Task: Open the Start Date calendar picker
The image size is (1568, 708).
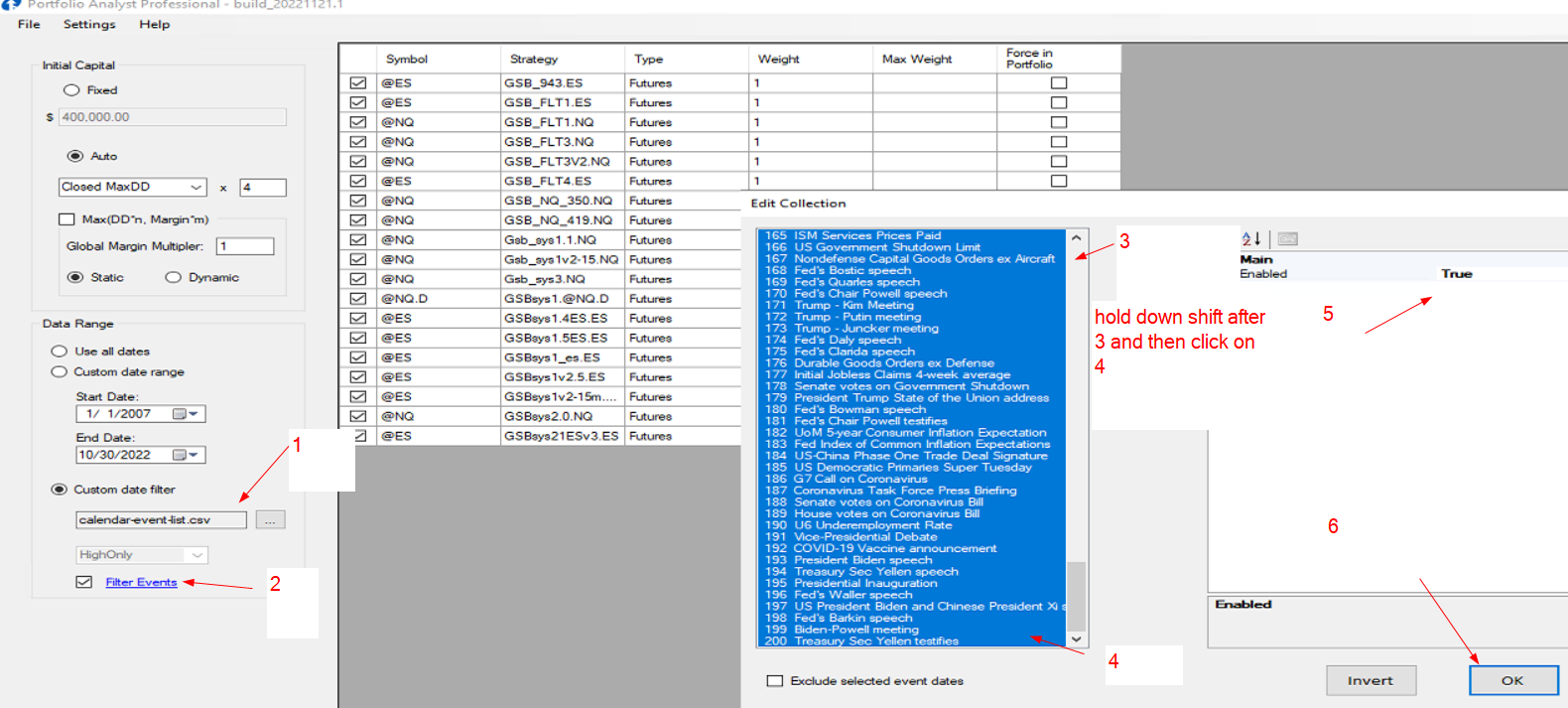Action: click(x=186, y=414)
